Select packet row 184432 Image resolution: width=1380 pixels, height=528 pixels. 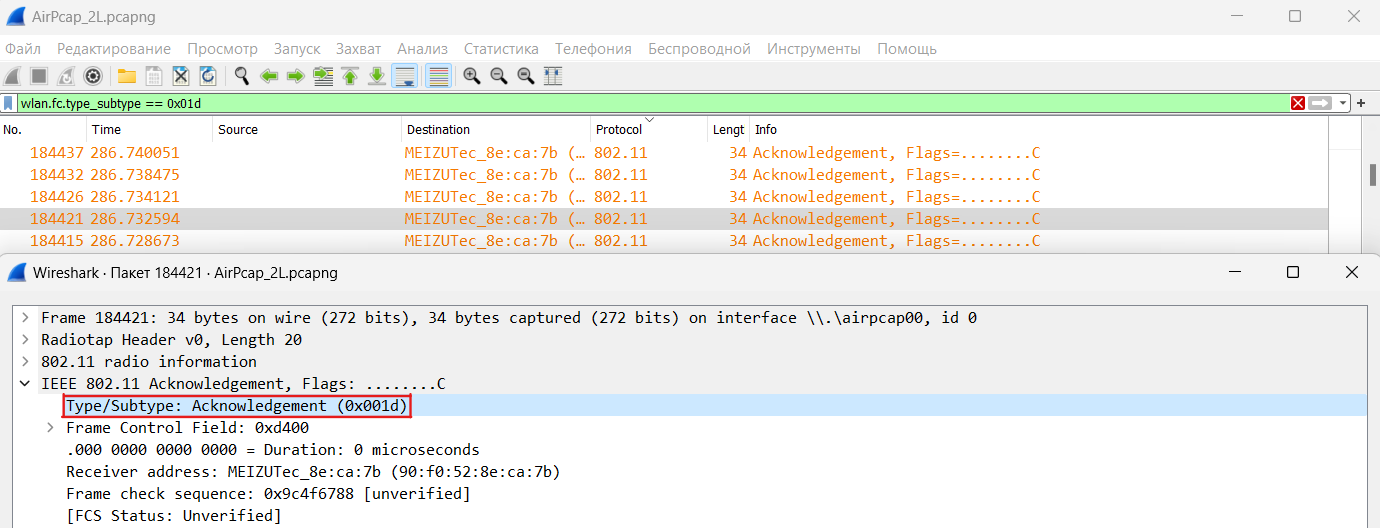[664, 175]
